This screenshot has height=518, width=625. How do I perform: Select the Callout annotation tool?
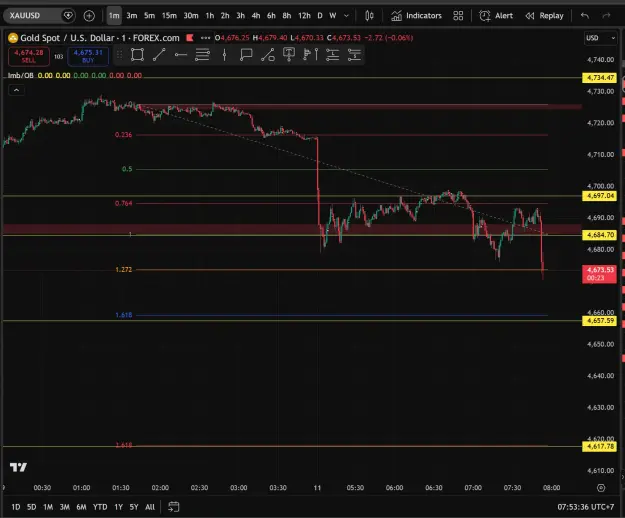(x=246, y=55)
